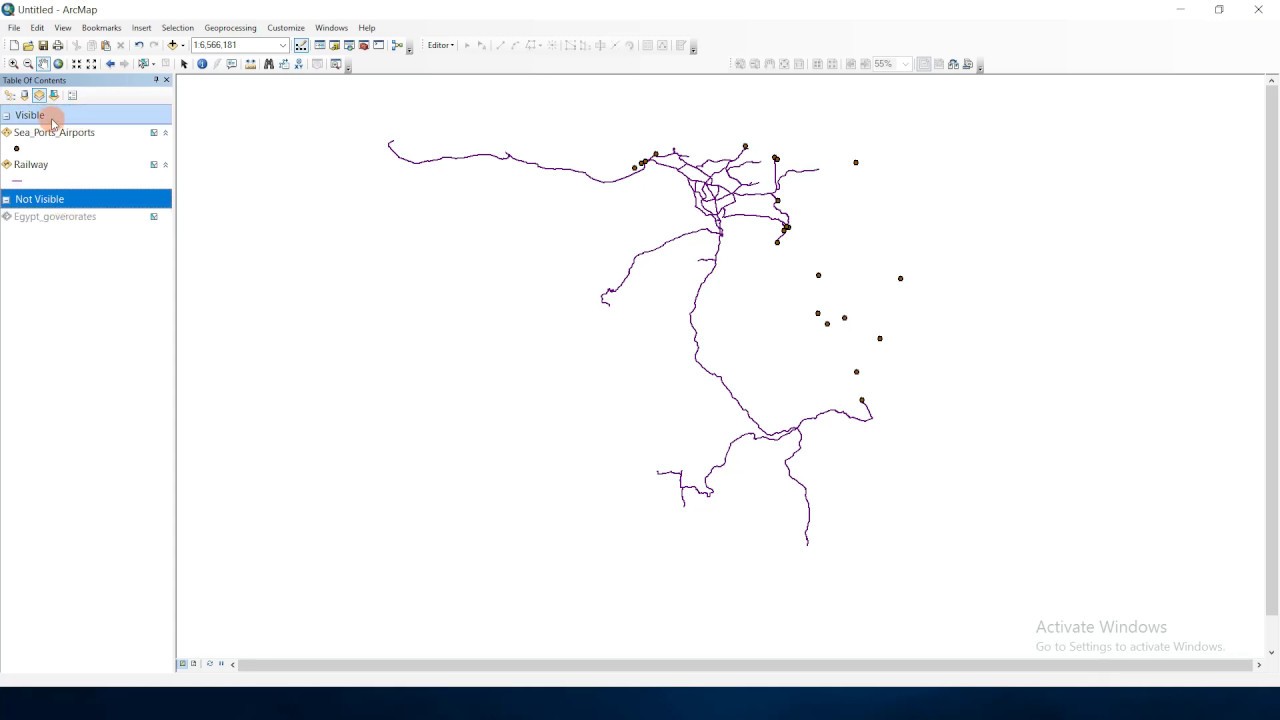This screenshot has height=720, width=1280.
Task: Open Add Data dropdown arrow
Action: [183, 45]
